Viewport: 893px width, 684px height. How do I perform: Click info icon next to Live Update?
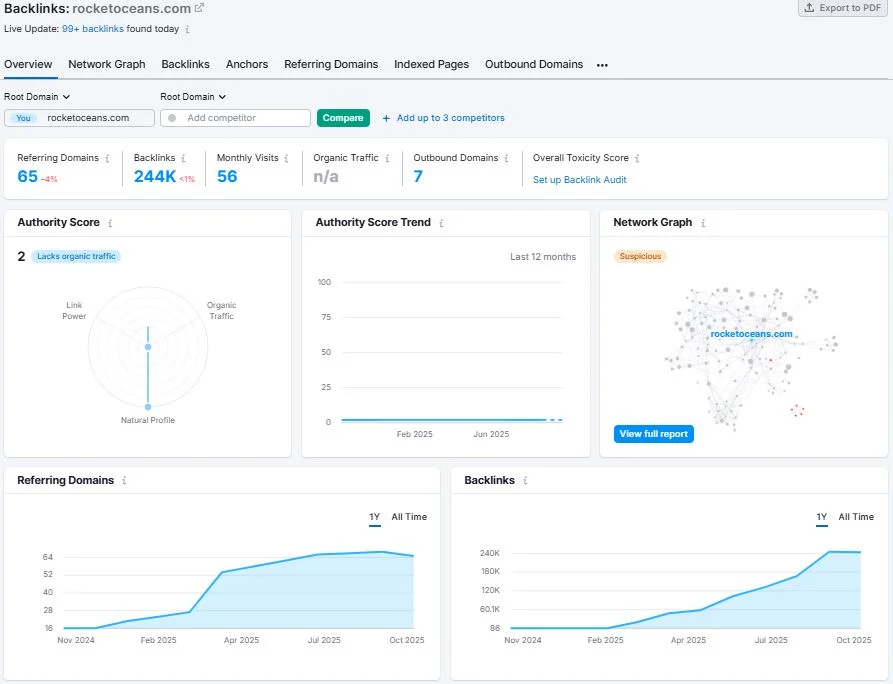(187, 29)
